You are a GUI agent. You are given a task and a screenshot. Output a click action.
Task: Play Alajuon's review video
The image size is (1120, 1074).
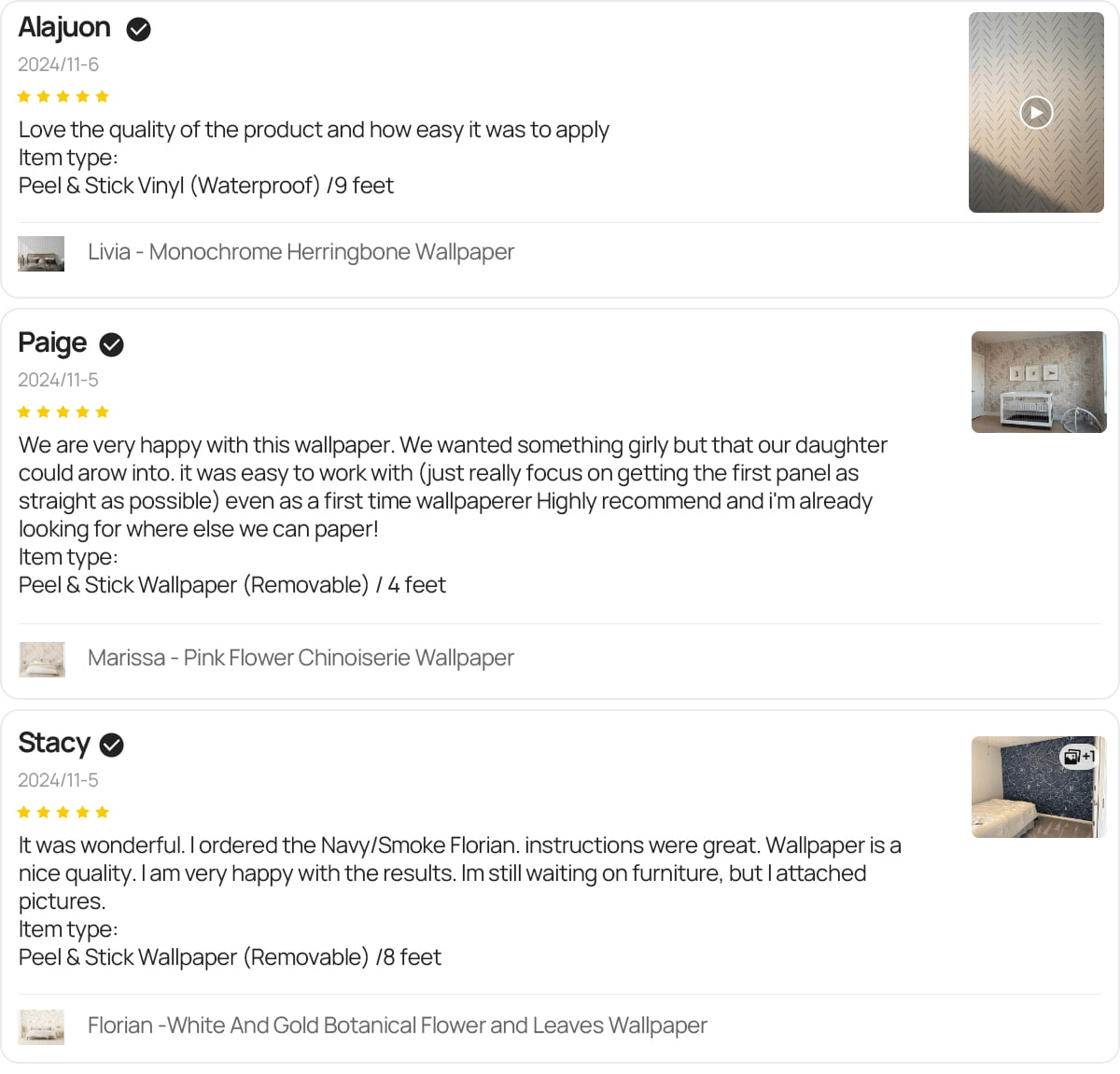[x=1036, y=112]
